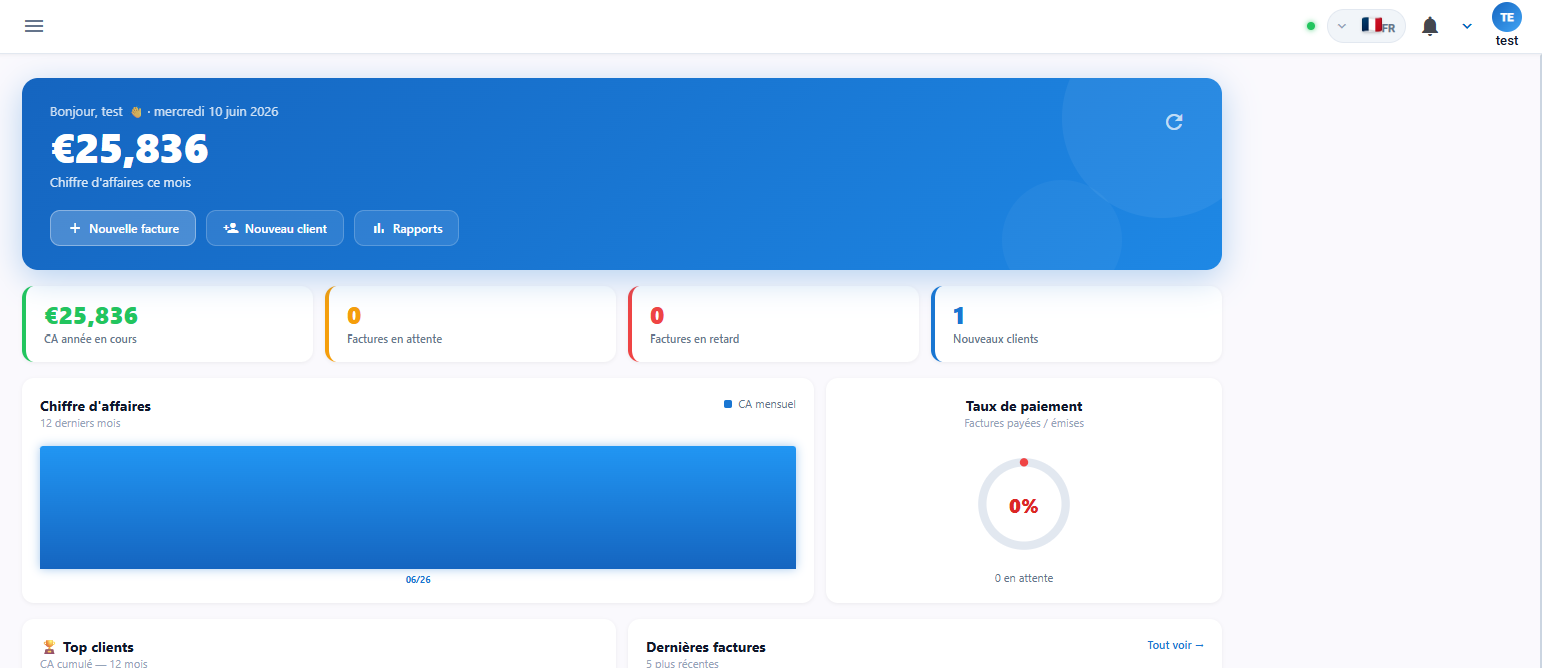Screen dimensions: 1542x668
Task: Click the green online status dot
Action: 1311,26
